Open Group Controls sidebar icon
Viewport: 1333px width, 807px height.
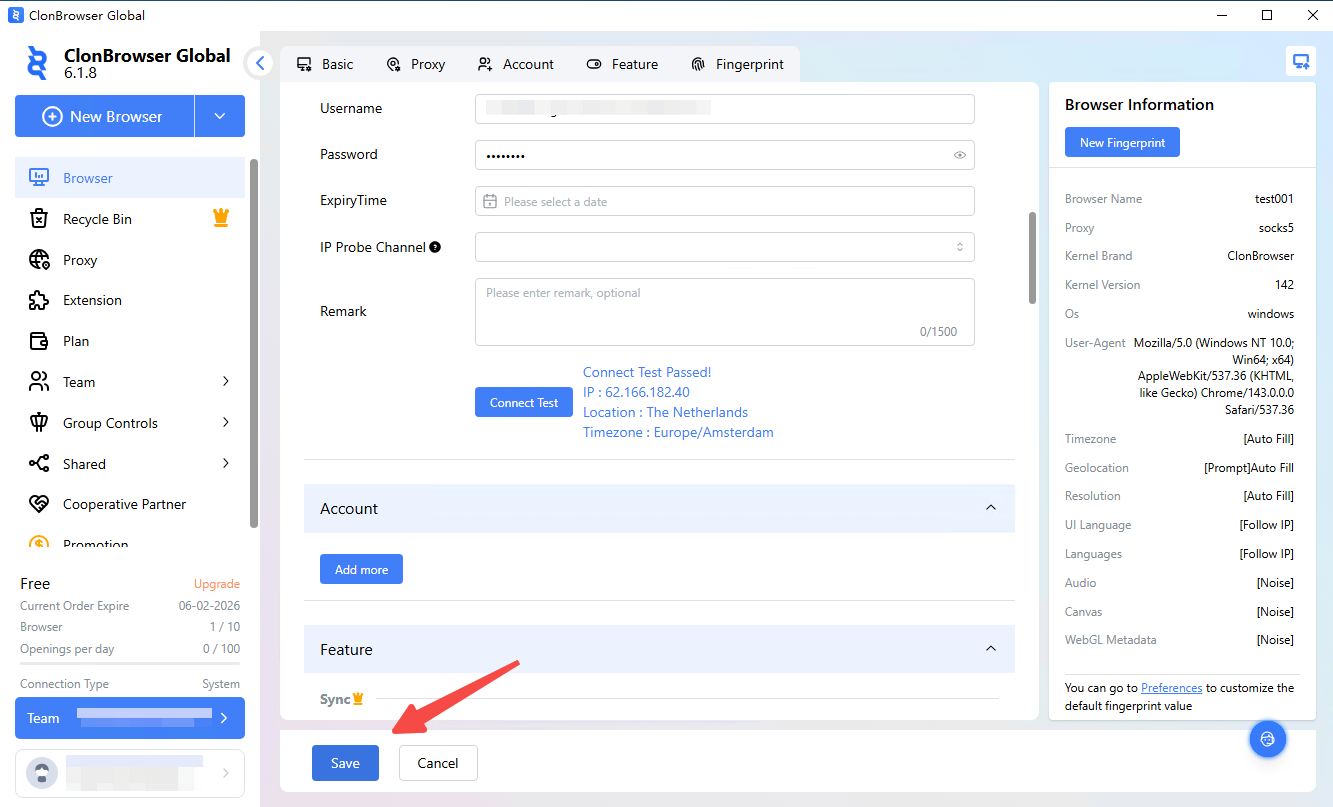pos(39,423)
